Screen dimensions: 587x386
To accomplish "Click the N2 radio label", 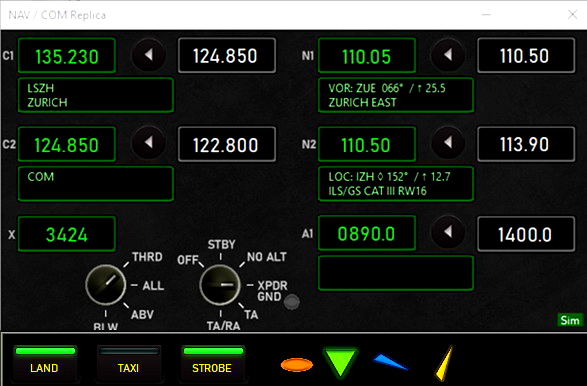I will coord(308,144).
